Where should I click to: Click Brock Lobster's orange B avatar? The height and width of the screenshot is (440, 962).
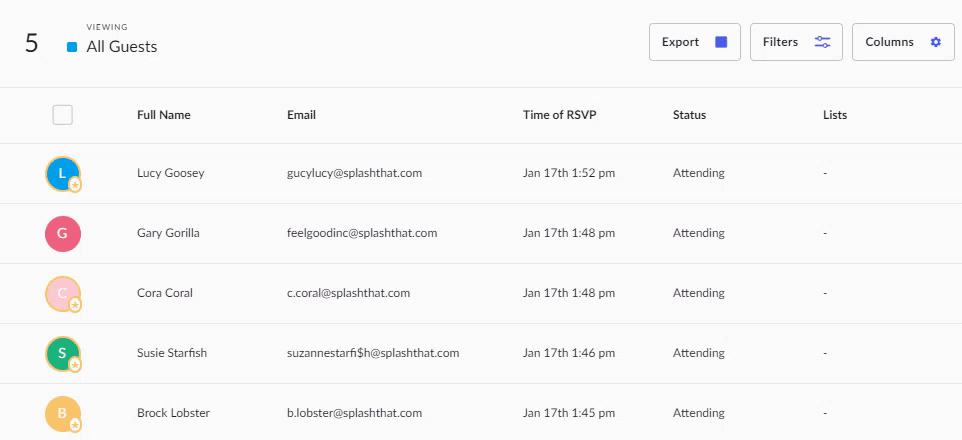click(63, 414)
